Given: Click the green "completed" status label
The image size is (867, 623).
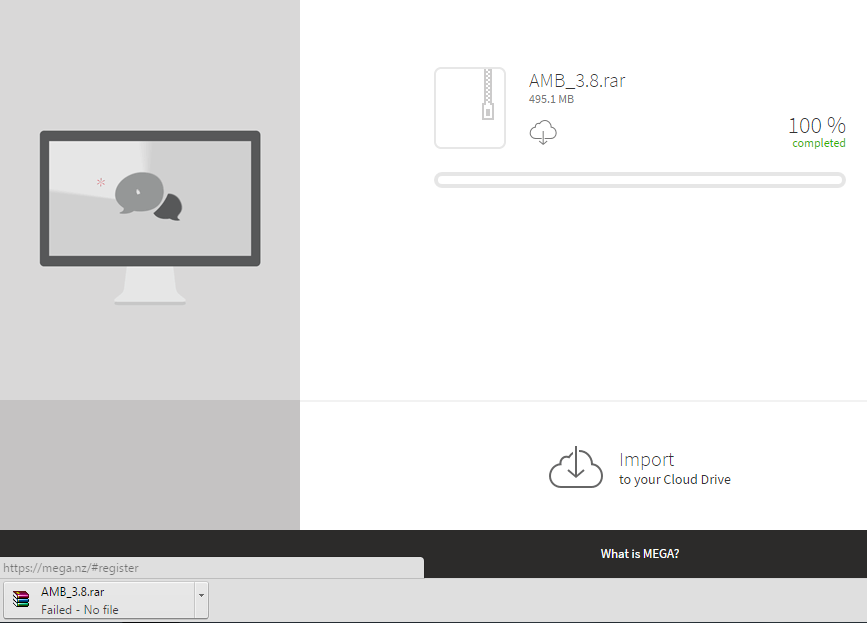Looking at the screenshot, I should click(x=818, y=143).
